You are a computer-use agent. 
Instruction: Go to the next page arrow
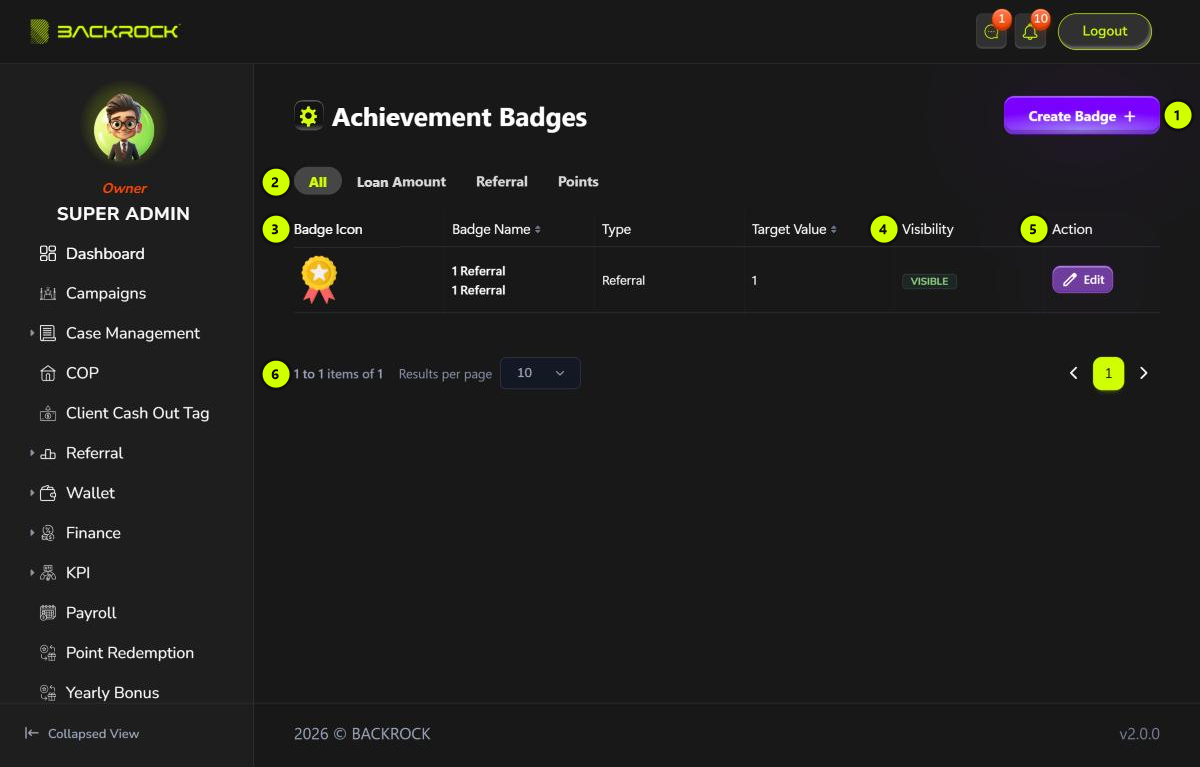point(1144,373)
